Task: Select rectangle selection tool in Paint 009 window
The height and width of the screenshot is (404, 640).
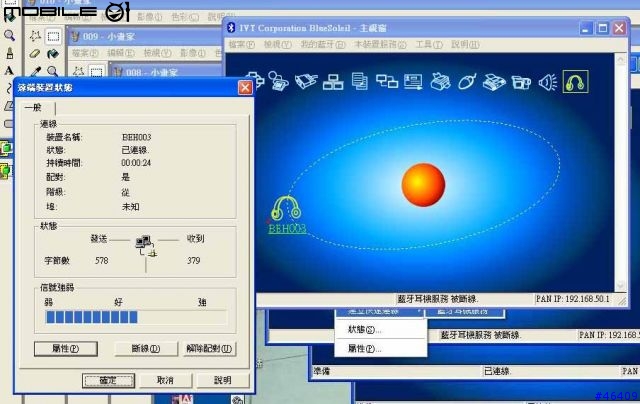Action: (x=53, y=36)
